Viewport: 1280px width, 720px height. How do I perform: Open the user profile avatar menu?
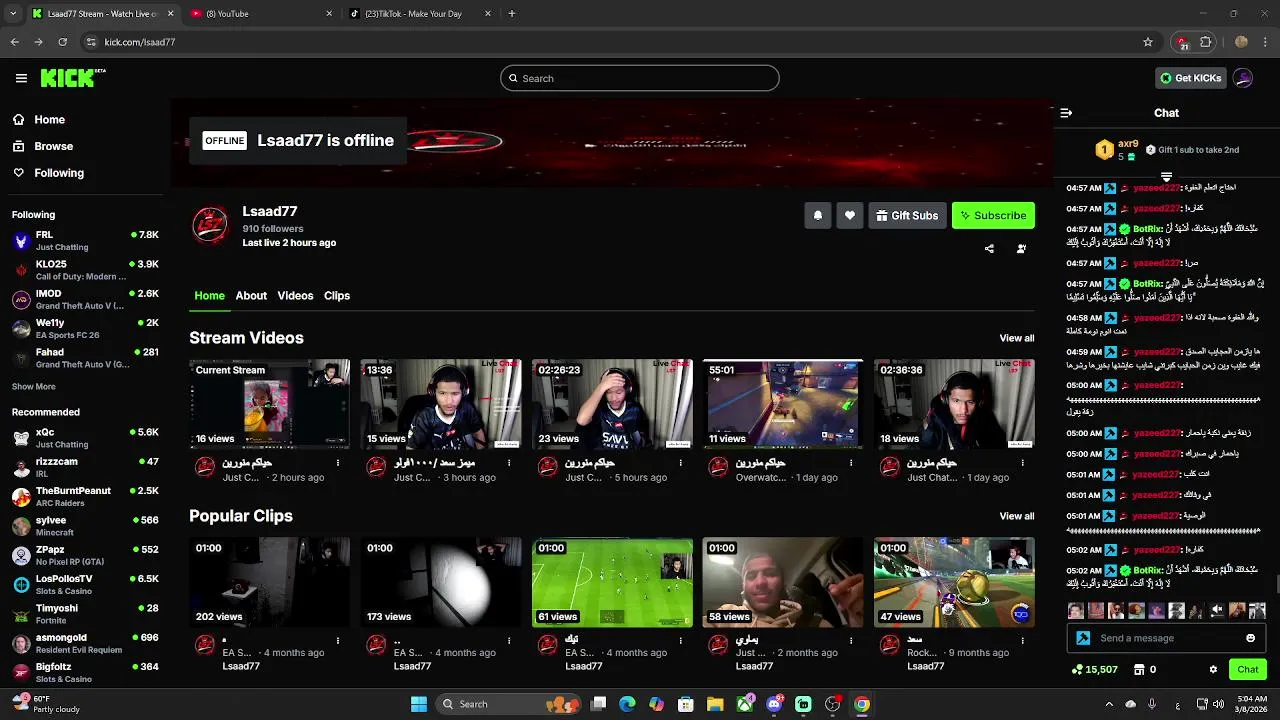tap(1243, 78)
